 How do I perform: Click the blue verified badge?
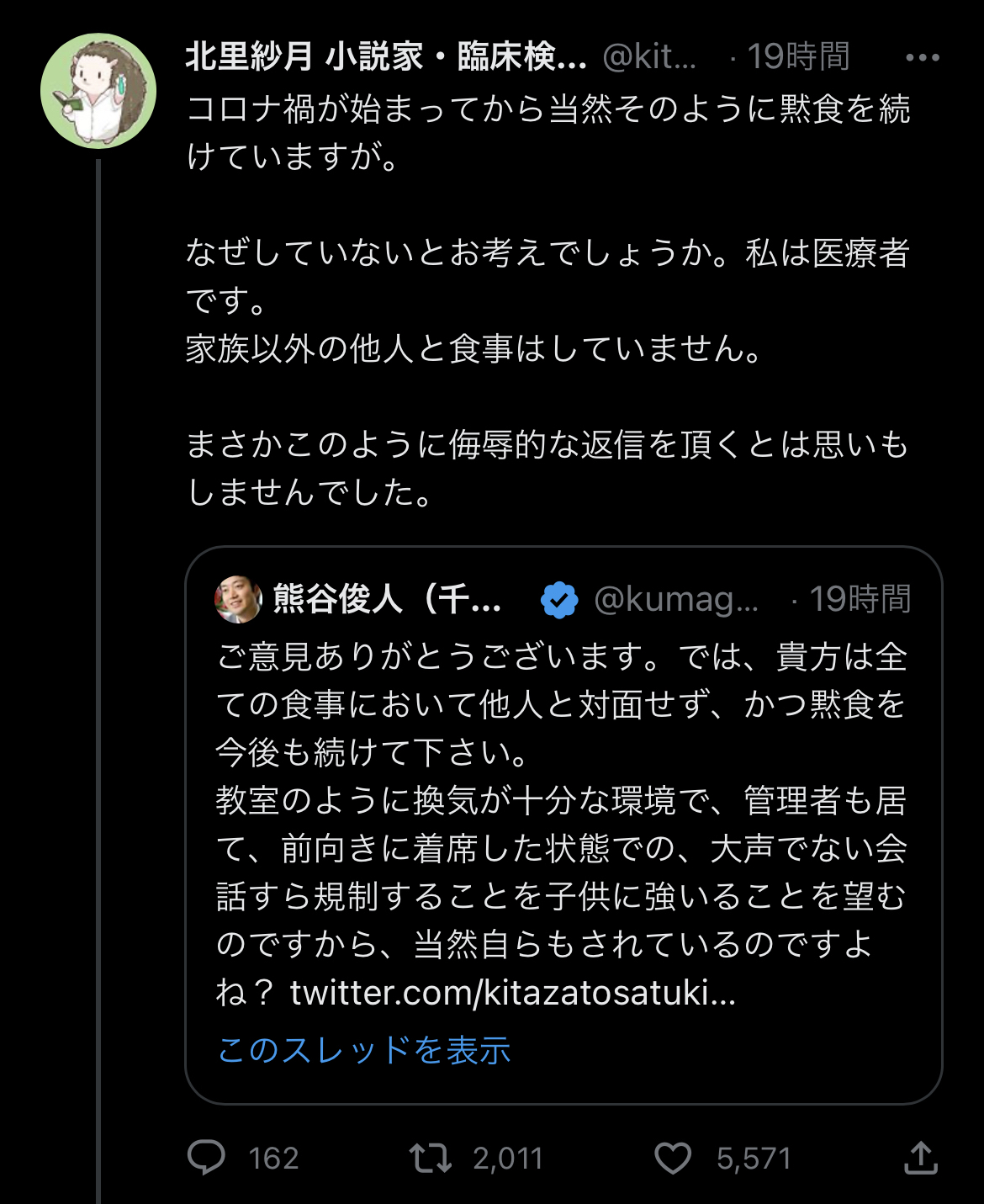559,600
